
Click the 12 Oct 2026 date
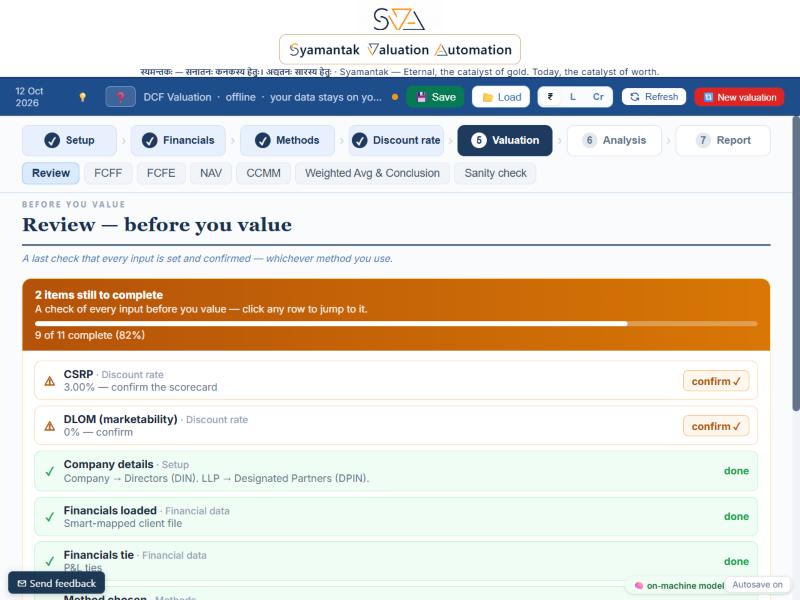click(29, 97)
